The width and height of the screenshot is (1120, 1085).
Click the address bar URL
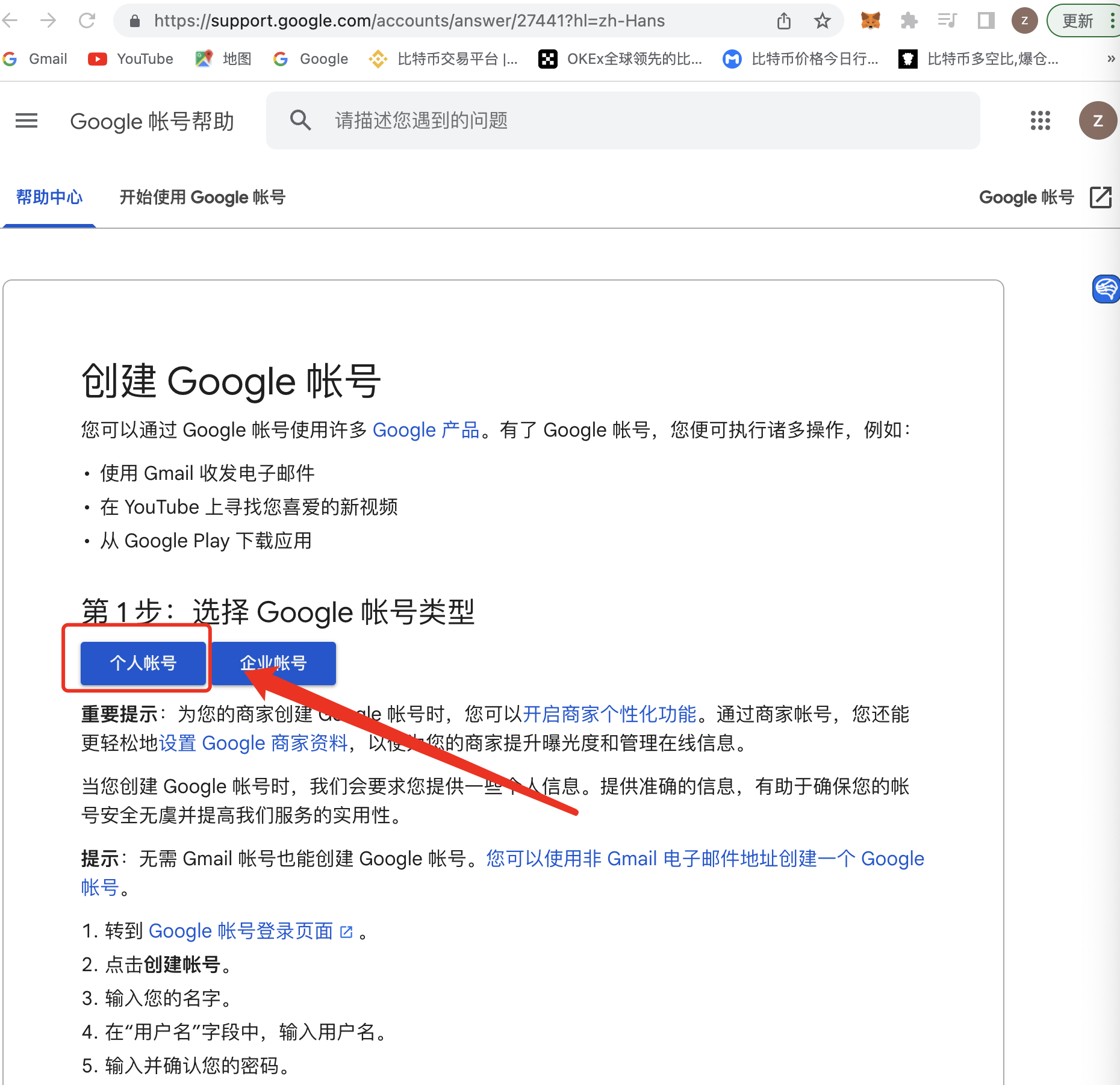pyautogui.click(x=409, y=21)
